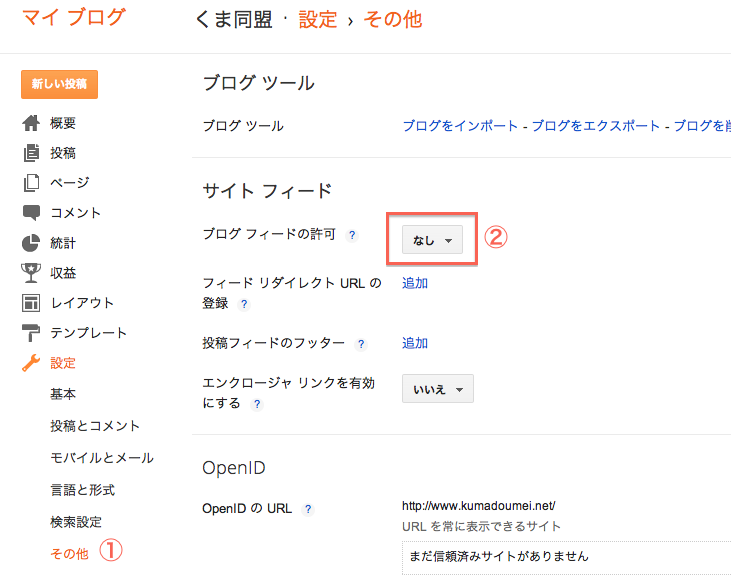The width and height of the screenshot is (731, 580).
Task: Click the レイアウト layout icon
Action: click(x=31, y=303)
